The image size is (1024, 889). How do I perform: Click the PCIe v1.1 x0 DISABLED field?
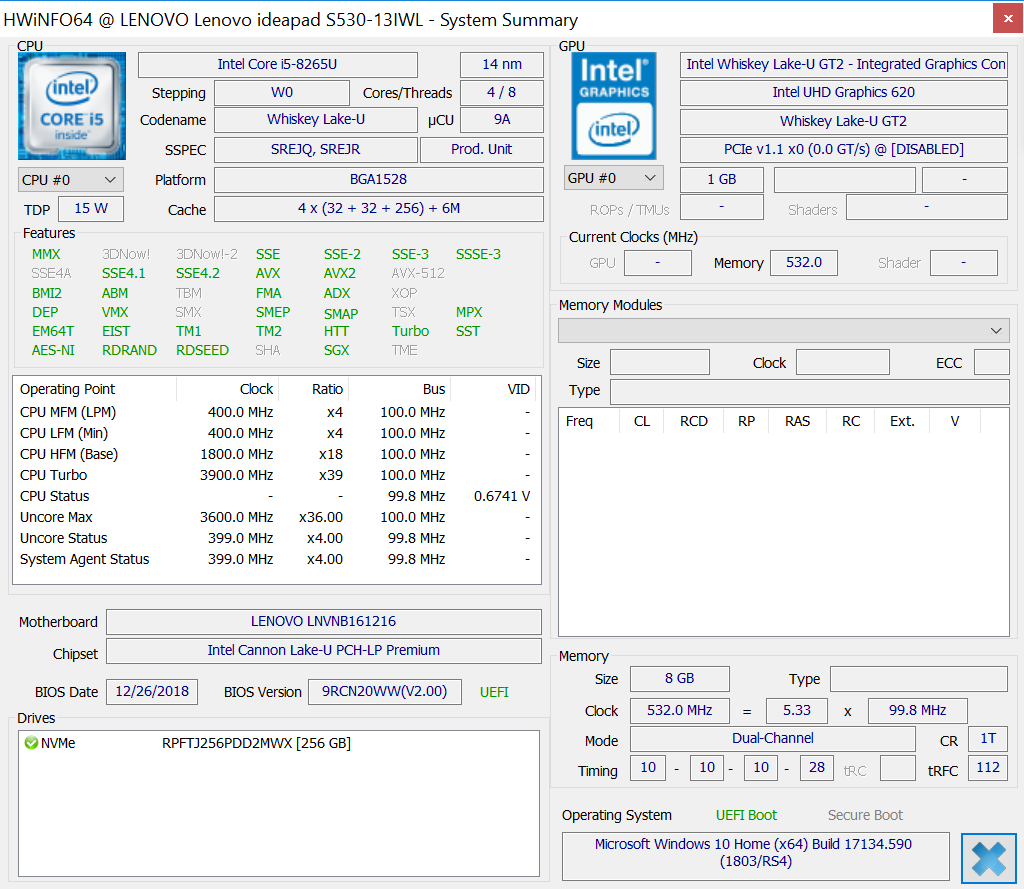tap(844, 150)
